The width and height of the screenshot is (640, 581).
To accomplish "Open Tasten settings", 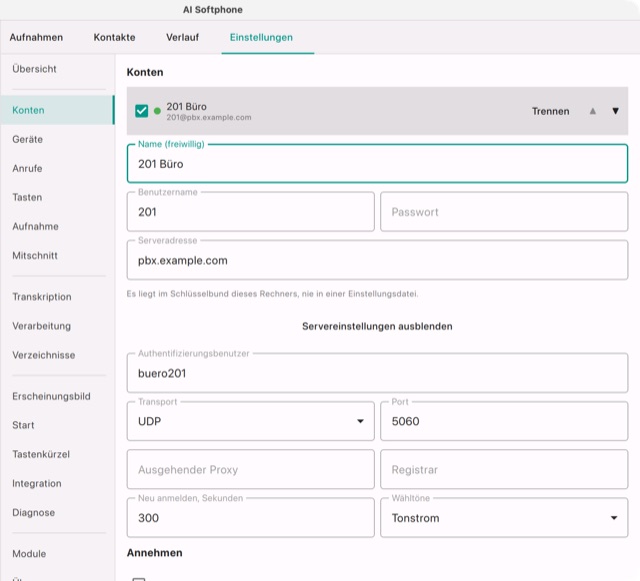I will point(57,197).
